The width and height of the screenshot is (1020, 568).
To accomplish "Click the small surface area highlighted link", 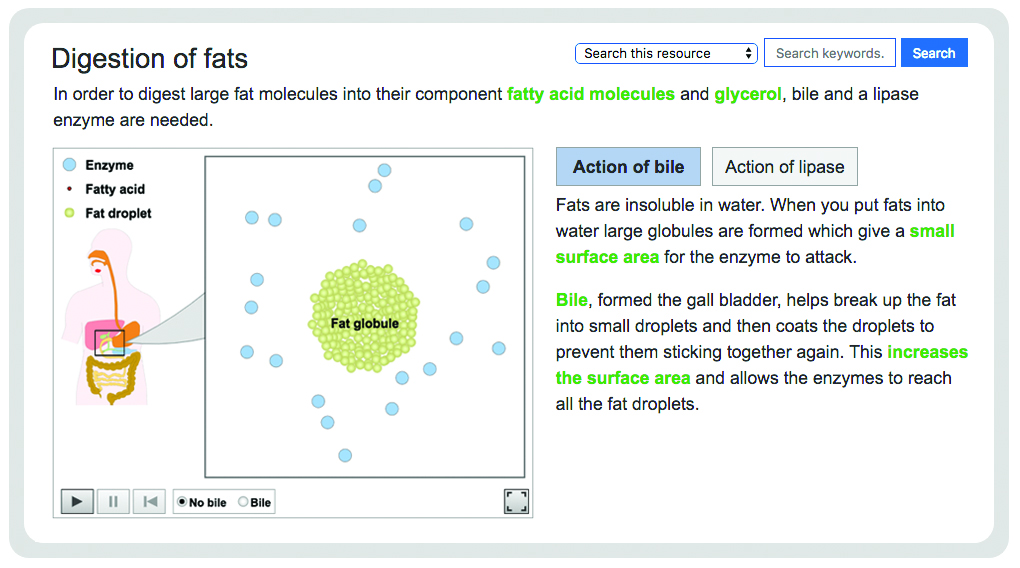I will [755, 244].
